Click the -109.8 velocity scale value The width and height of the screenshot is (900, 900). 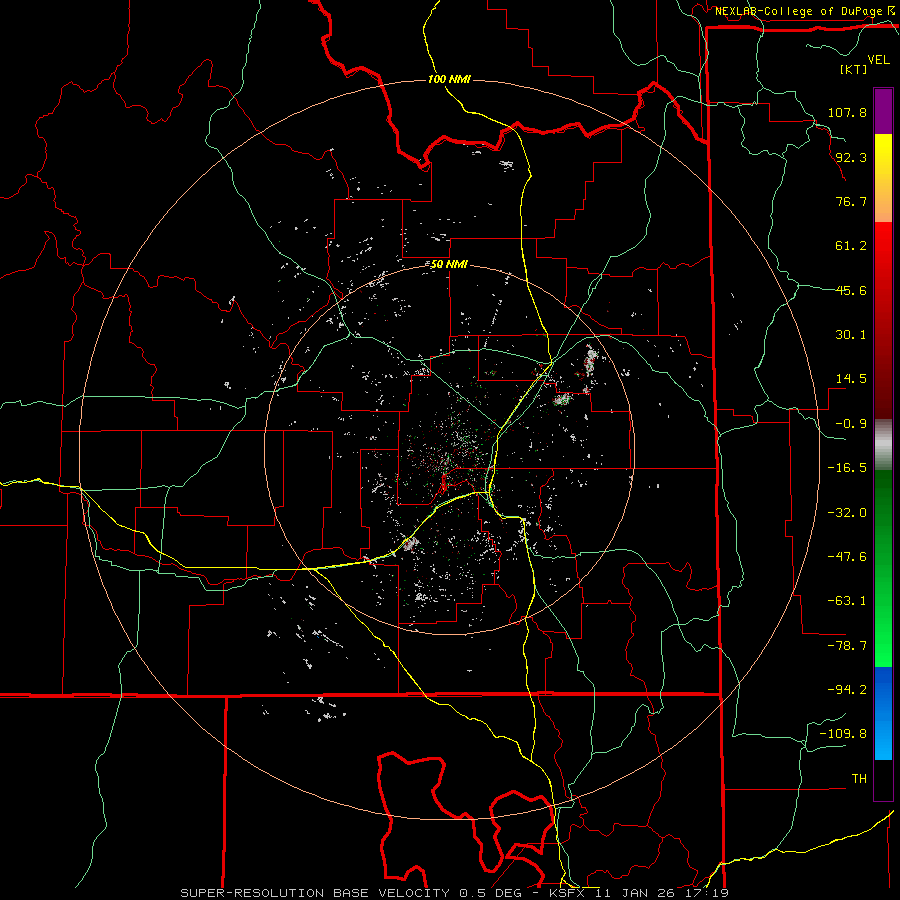click(843, 734)
